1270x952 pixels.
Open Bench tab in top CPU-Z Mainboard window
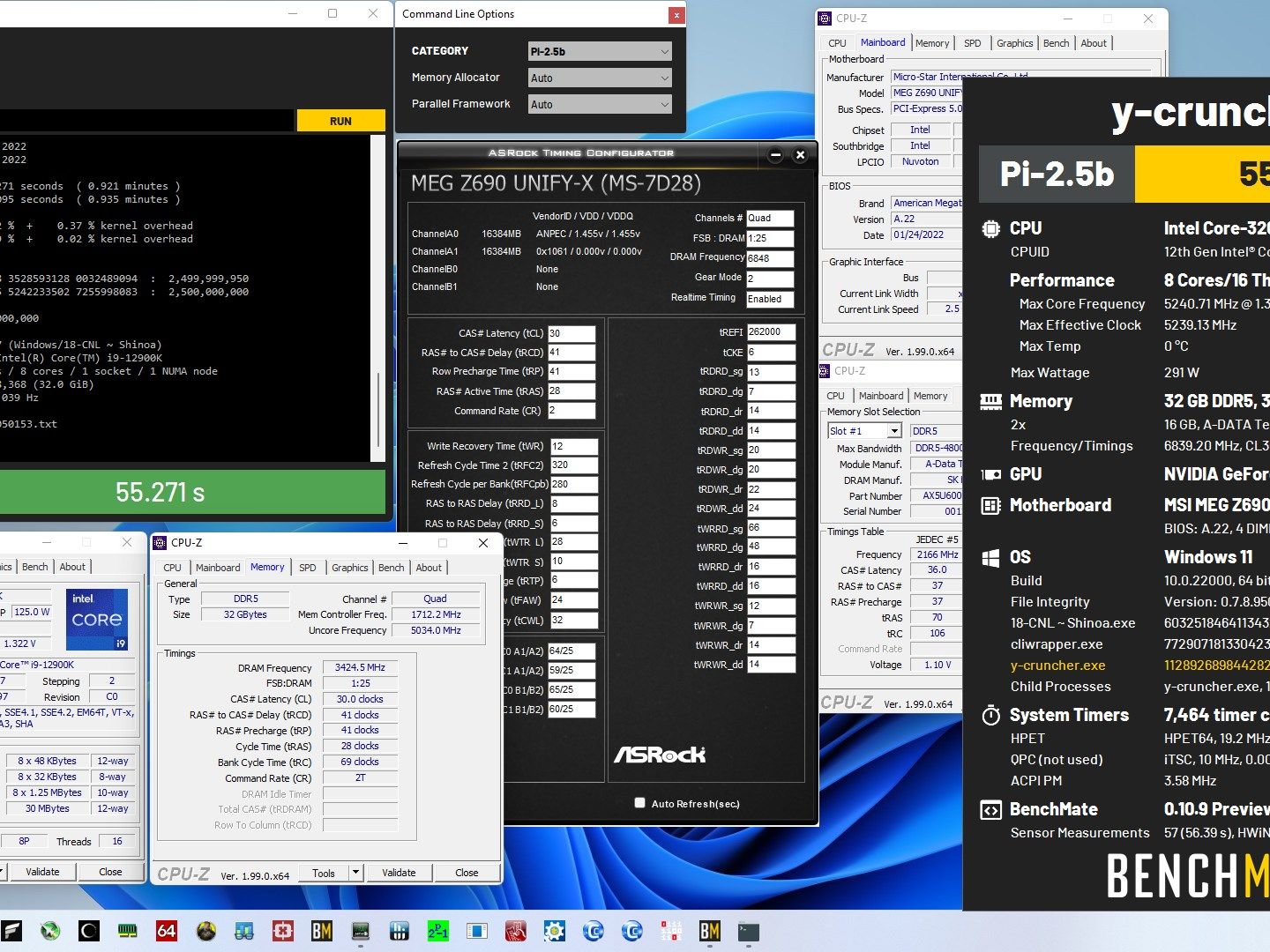point(1056,43)
